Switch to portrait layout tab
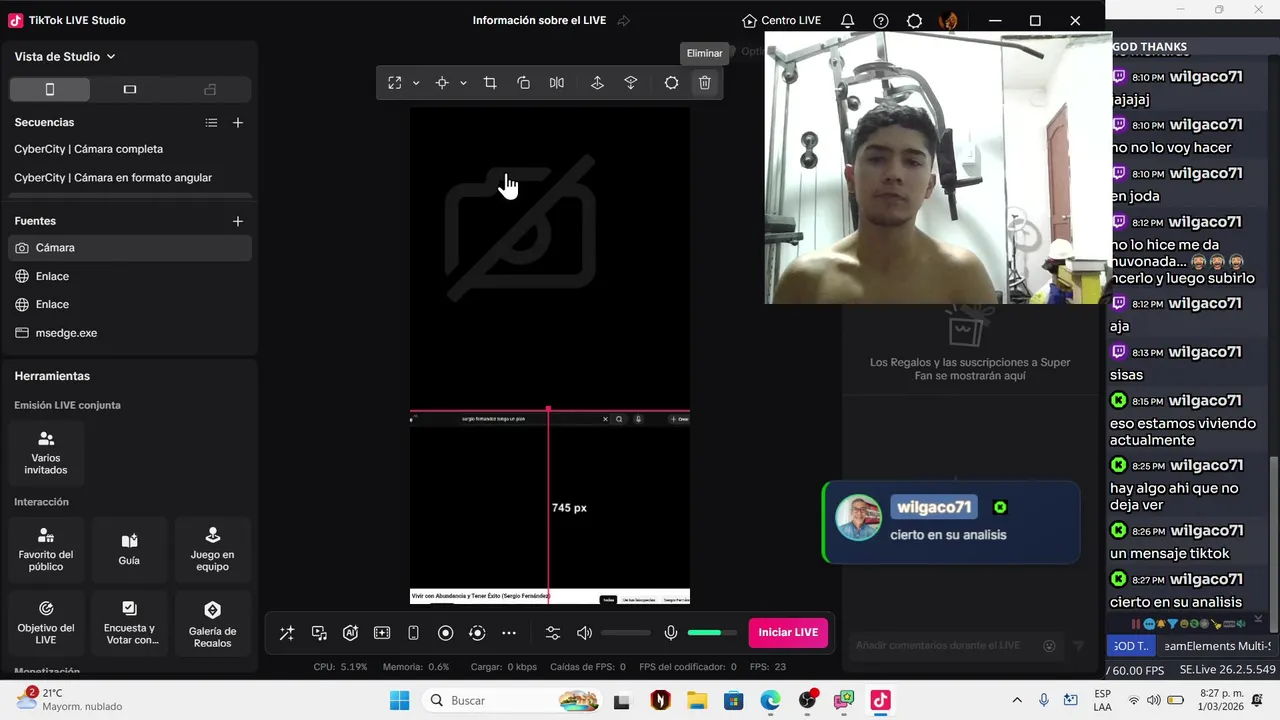Screen dimensions: 1280x720 50,89
